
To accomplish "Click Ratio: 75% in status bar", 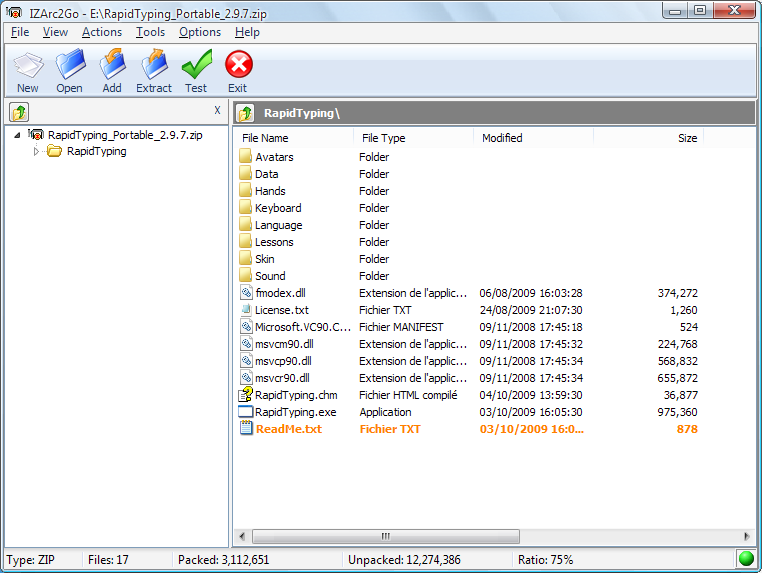I will coord(545,560).
